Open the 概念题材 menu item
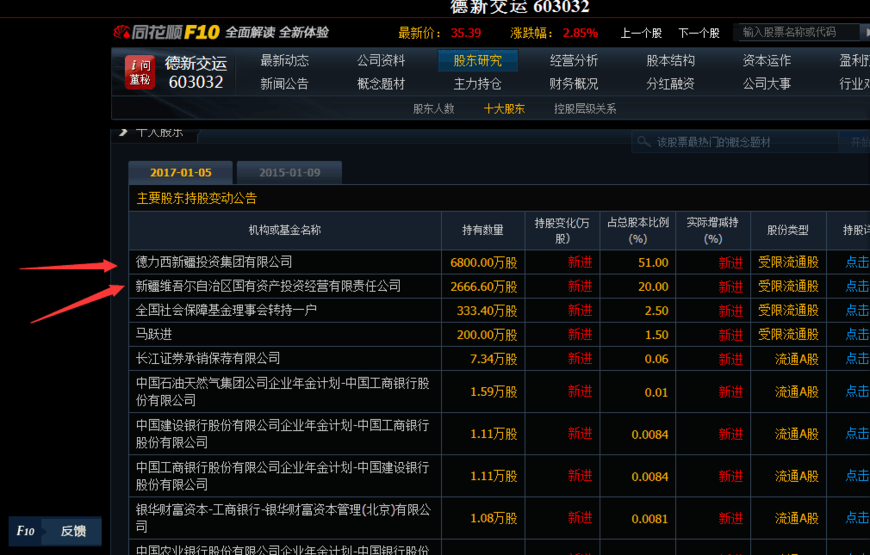The image size is (870, 555). point(381,84)
